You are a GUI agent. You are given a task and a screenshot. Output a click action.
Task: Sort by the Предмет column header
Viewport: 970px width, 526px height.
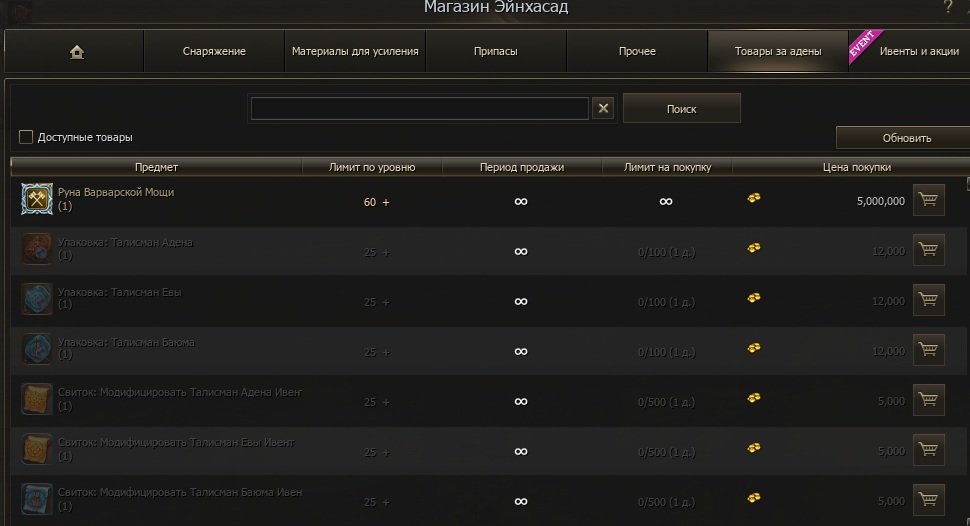click(157, 167)
